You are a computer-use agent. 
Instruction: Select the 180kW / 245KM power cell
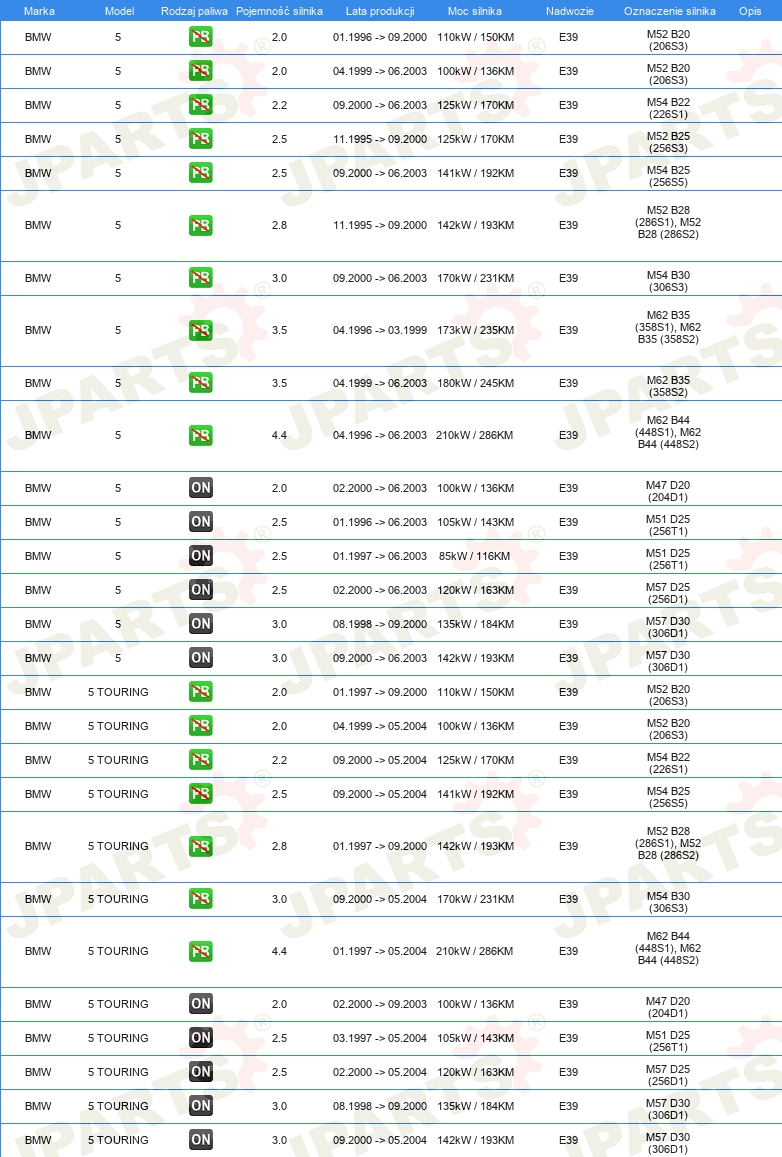coord(475,383)
